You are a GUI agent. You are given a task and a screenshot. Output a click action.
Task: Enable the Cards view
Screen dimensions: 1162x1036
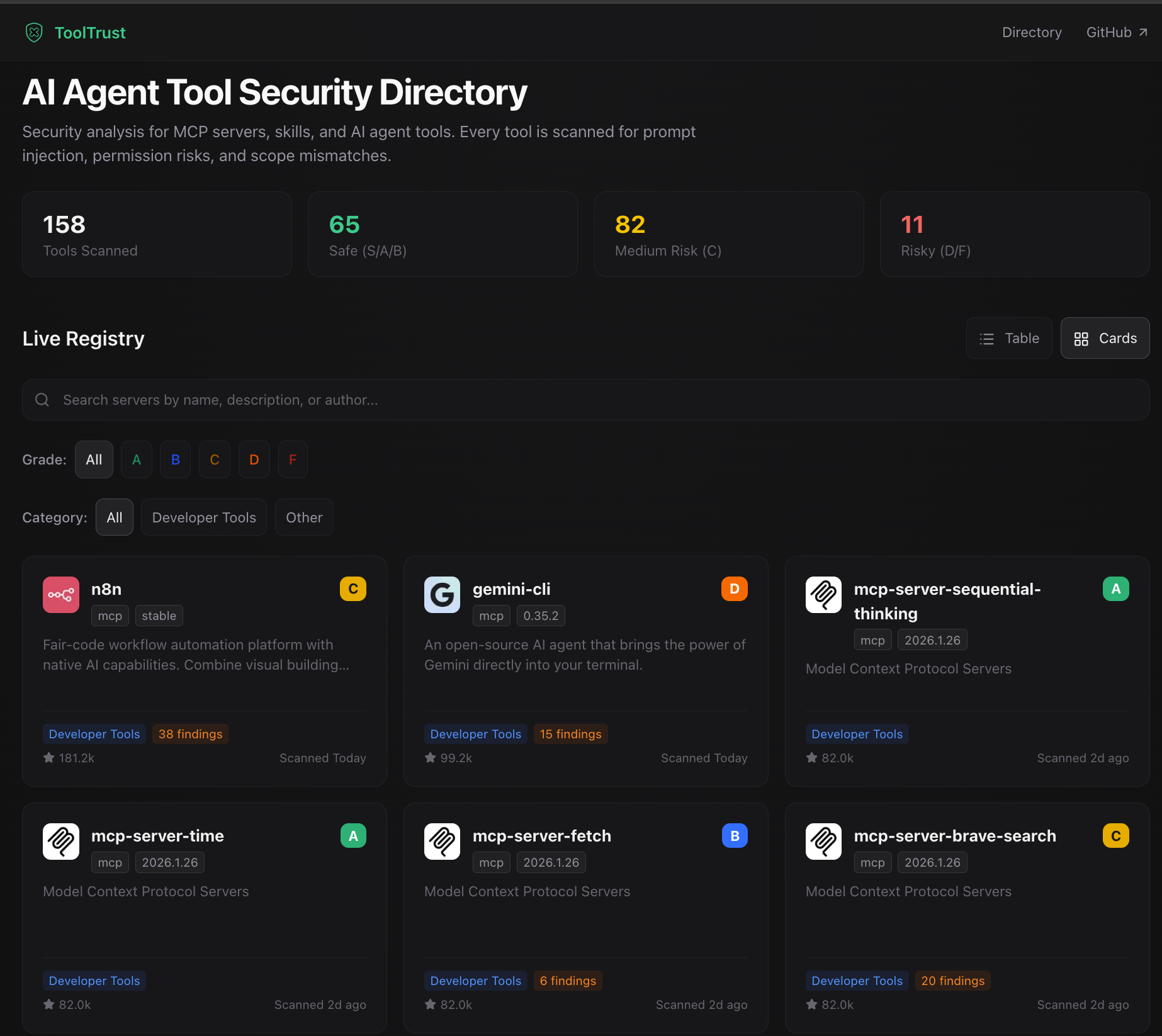(1105, 338)
